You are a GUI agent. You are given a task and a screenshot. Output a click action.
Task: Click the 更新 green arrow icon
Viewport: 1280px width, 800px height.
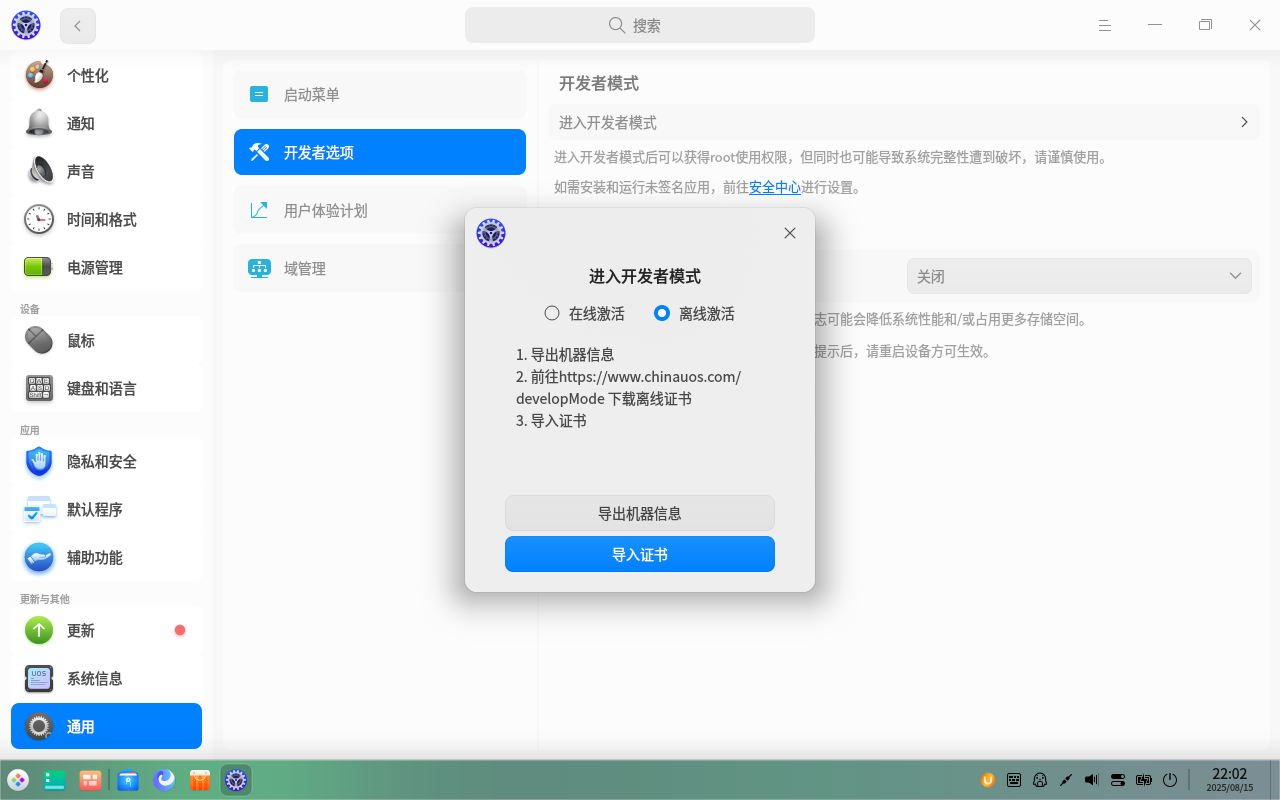point(39,630)
